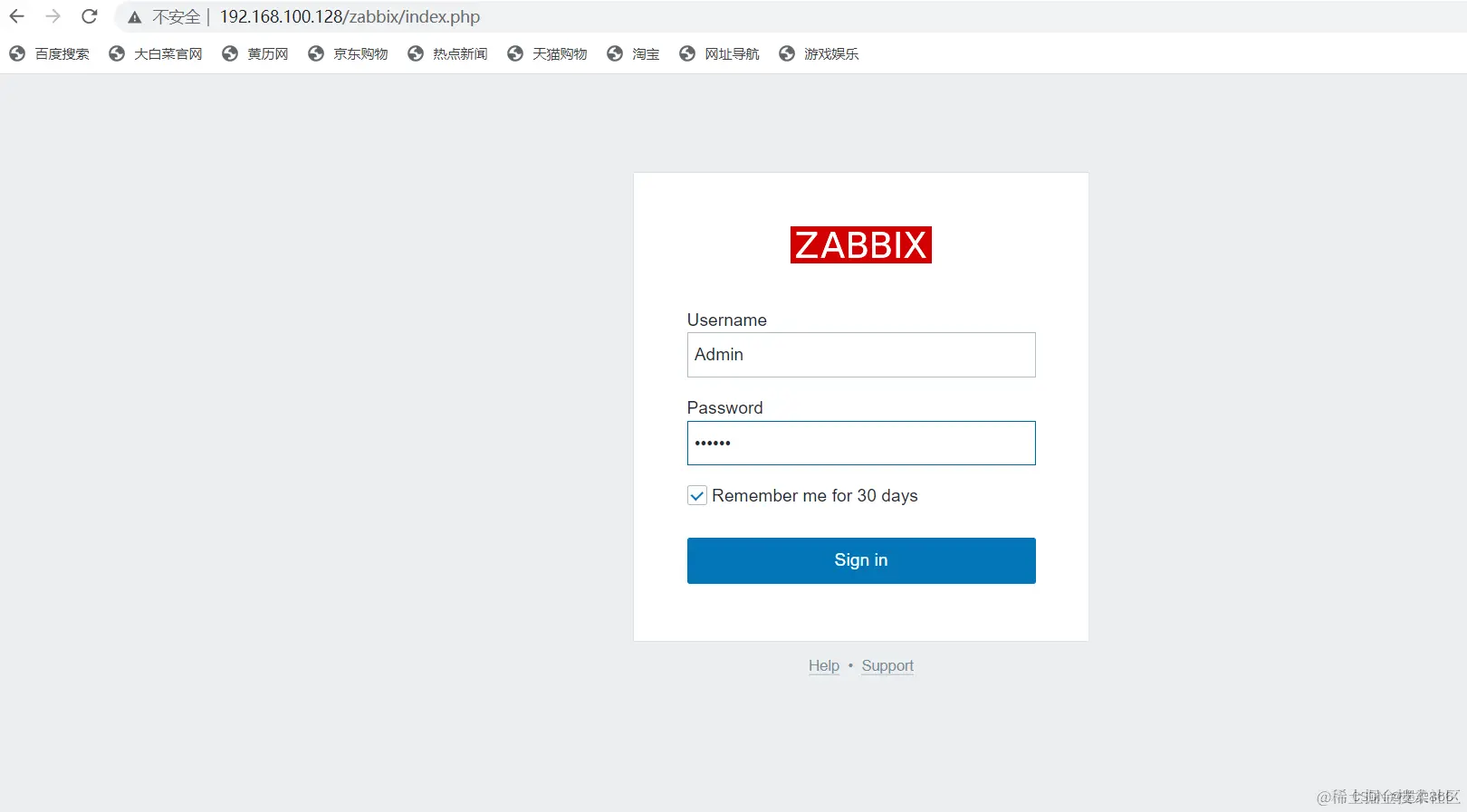Screen dimensions: 1467x812
Task: Click the 不安全 security label
Action: [176, 17]
